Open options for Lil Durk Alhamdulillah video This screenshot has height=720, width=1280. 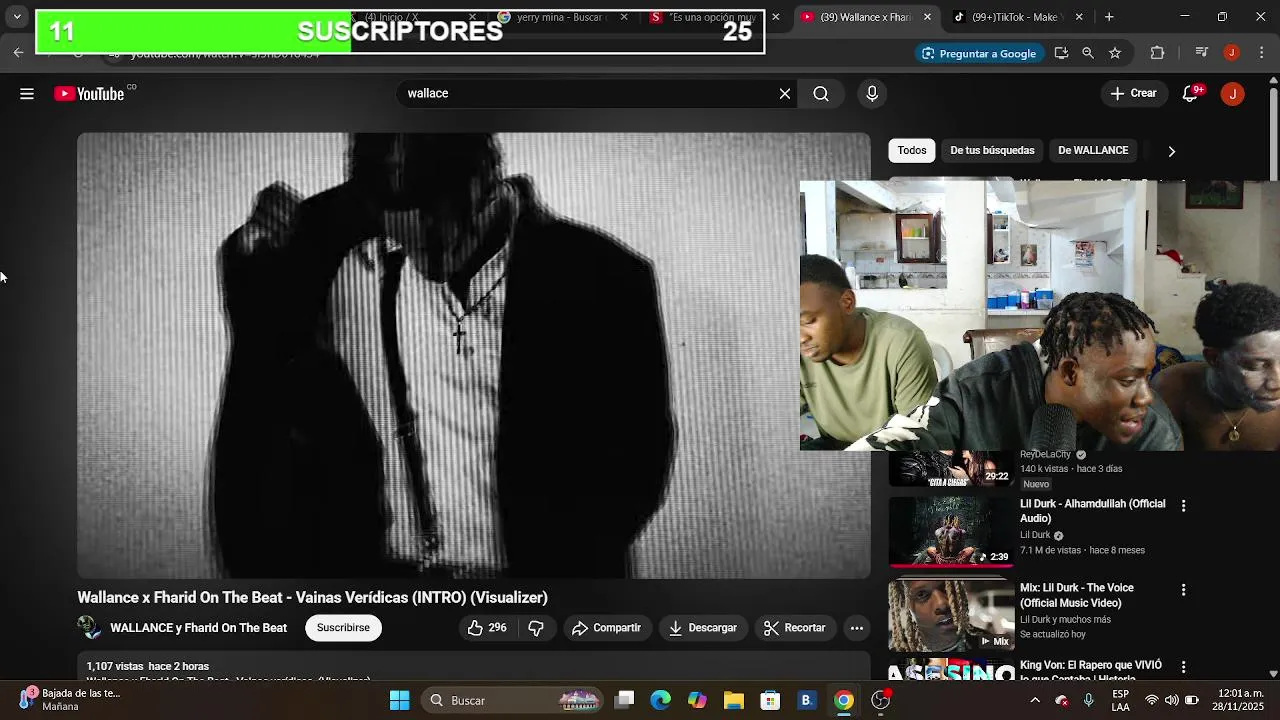coord(1183,506)
